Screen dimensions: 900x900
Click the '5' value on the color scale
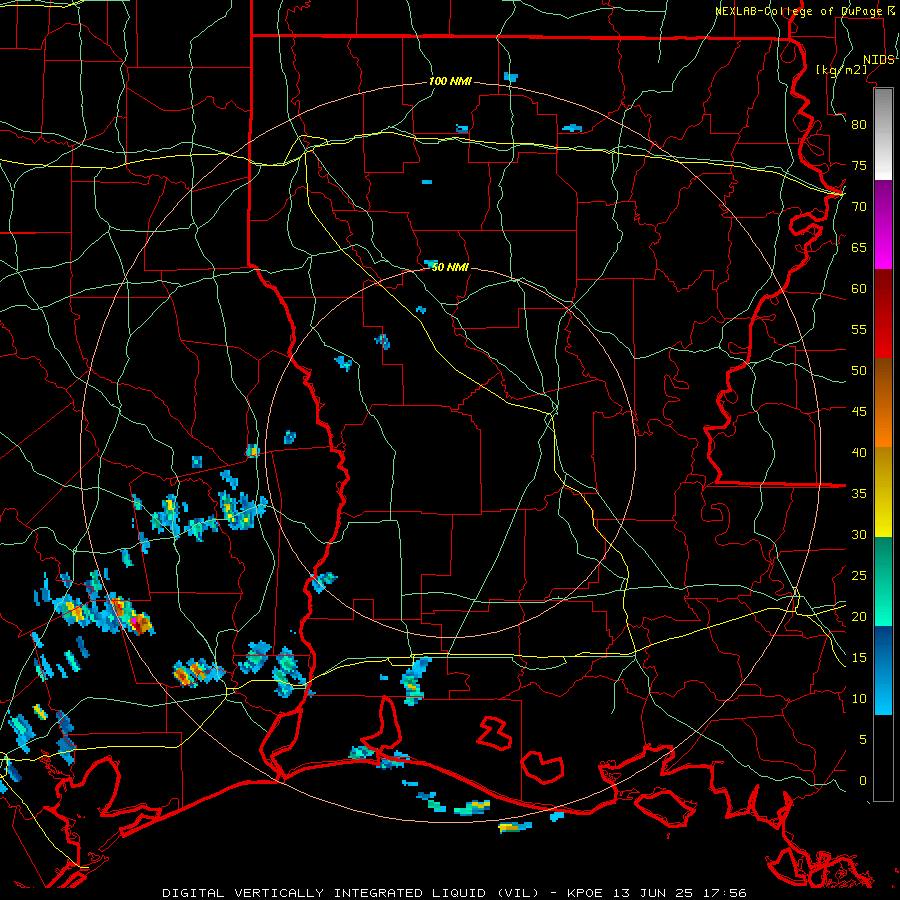point(863,740)
